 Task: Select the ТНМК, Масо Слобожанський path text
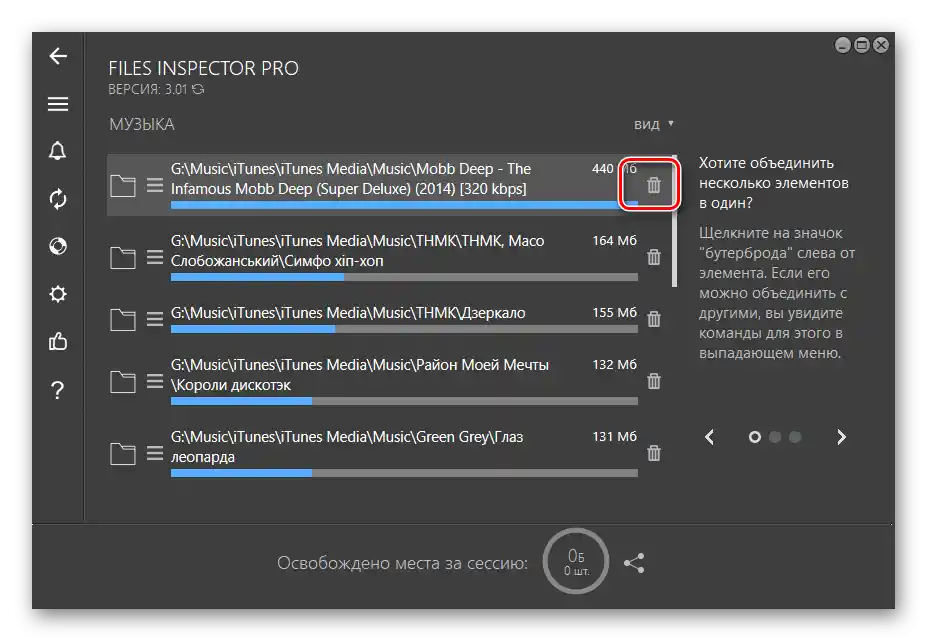(x=357, y=251)
